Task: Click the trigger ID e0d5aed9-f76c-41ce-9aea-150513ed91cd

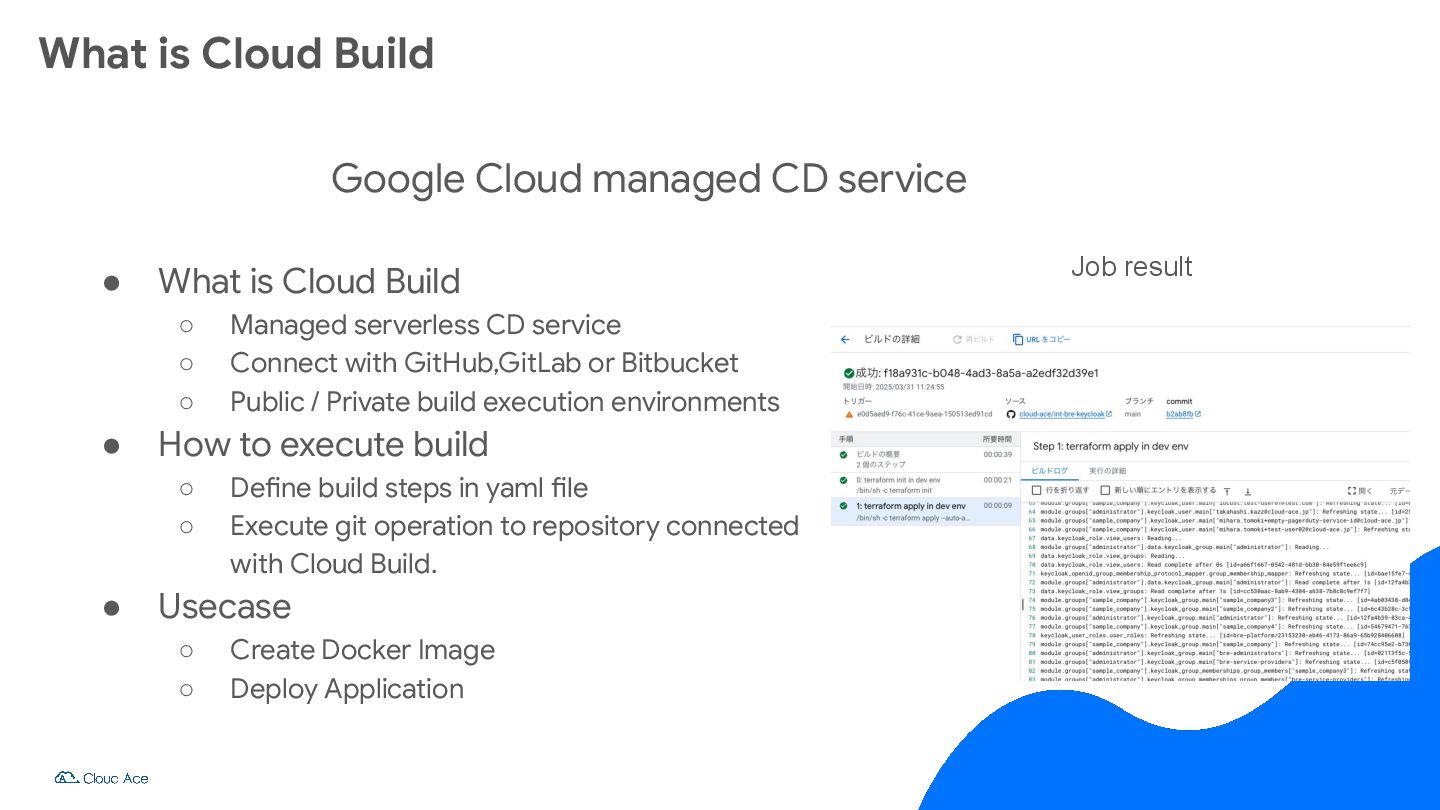Action: (x=924, y=414)
